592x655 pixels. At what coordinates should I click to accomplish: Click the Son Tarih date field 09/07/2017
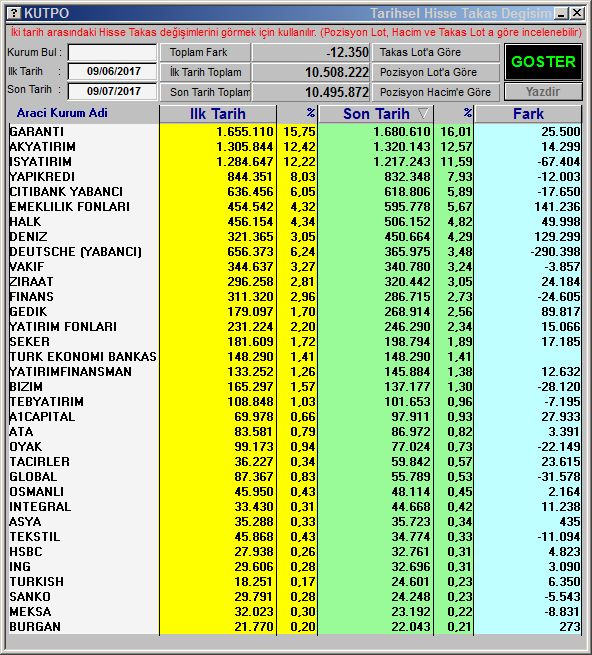point(112,91)
